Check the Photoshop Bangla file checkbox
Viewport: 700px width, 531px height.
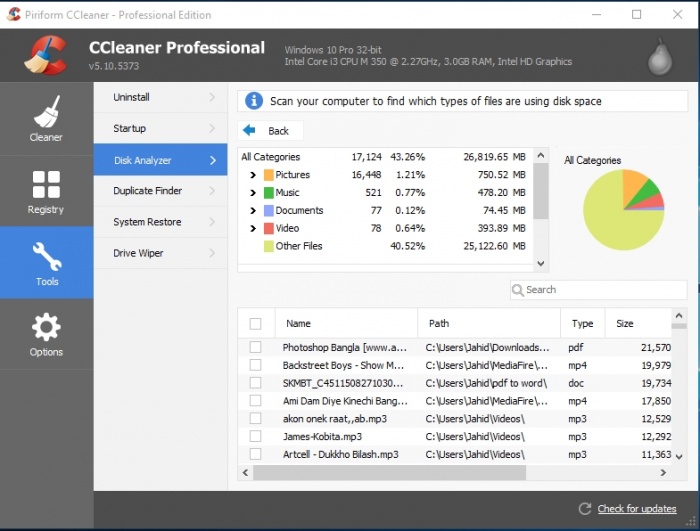tap(255, 347)
